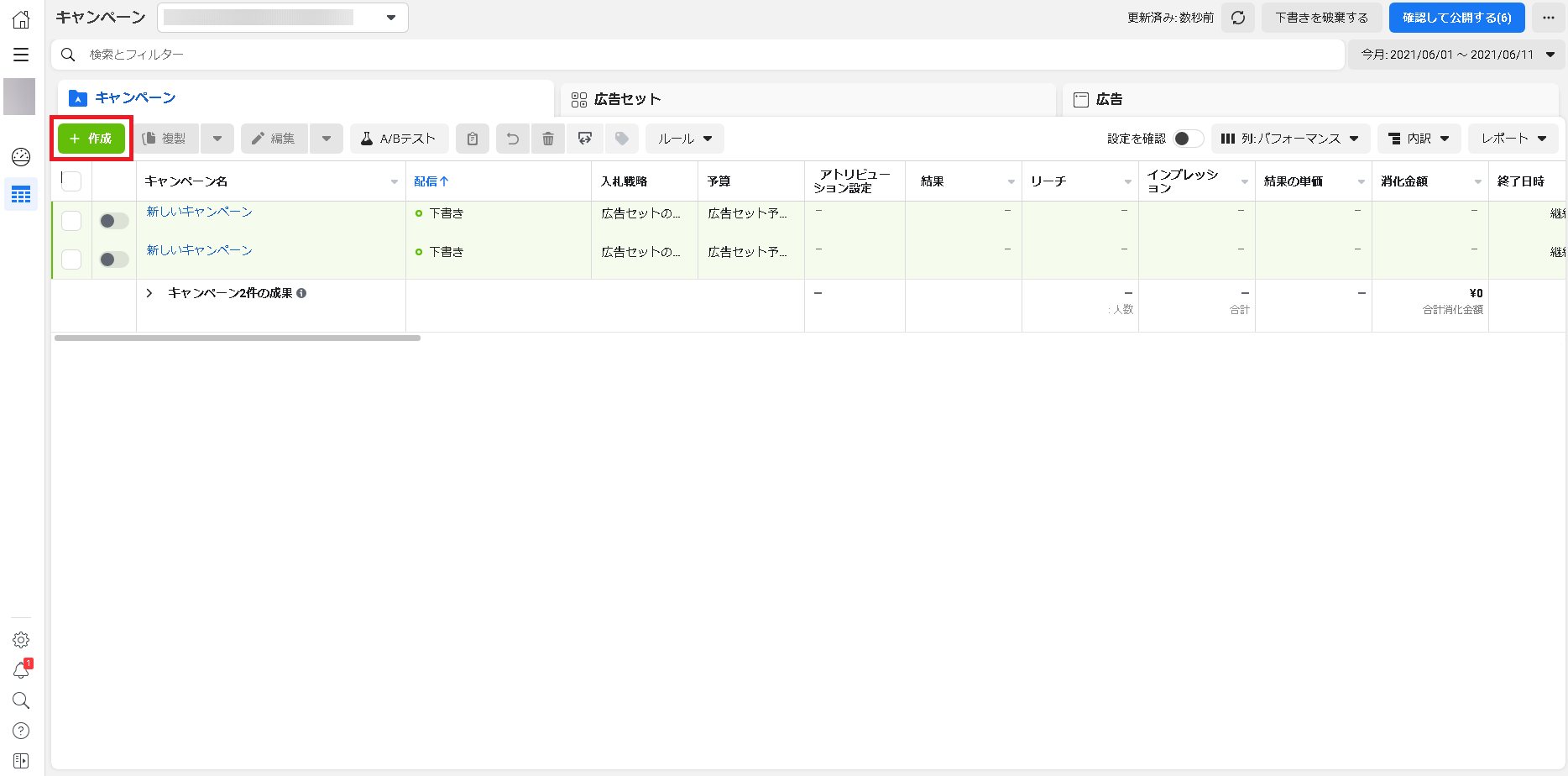Open the hamburger menu icon
Image resolution: width=1568 pixels, height=776 pixels.
click(21, 55)
